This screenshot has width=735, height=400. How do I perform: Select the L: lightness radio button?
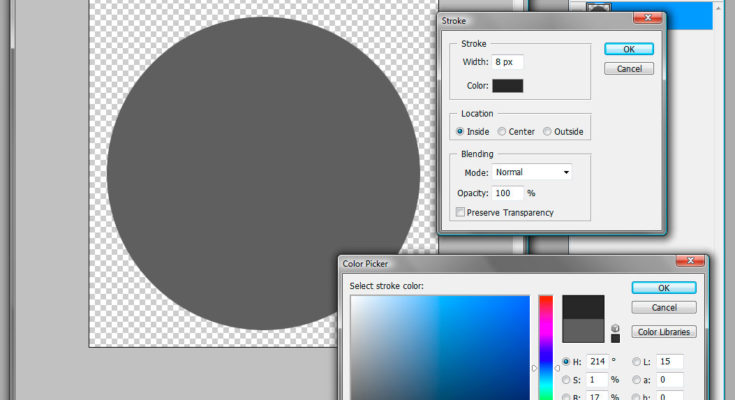[637, 362]
